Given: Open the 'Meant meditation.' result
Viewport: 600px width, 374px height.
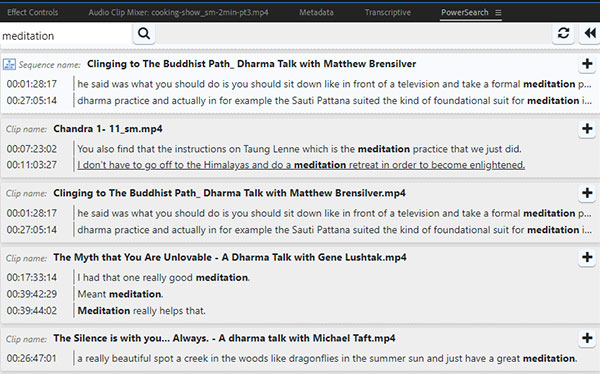Looking at the screenshot, I should 120,294.
